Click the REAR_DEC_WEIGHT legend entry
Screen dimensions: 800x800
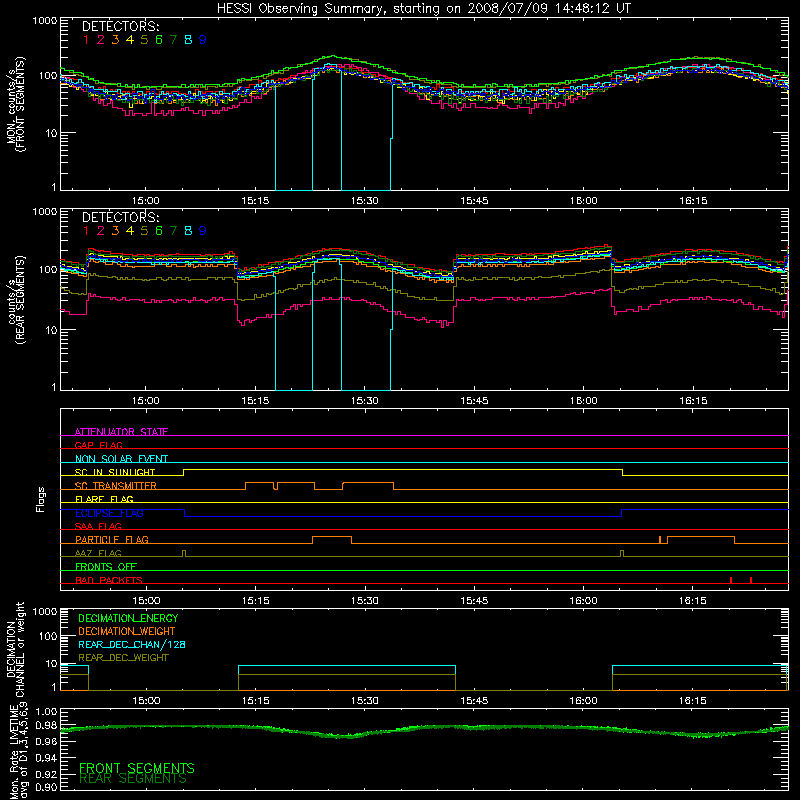pos(123,658)
